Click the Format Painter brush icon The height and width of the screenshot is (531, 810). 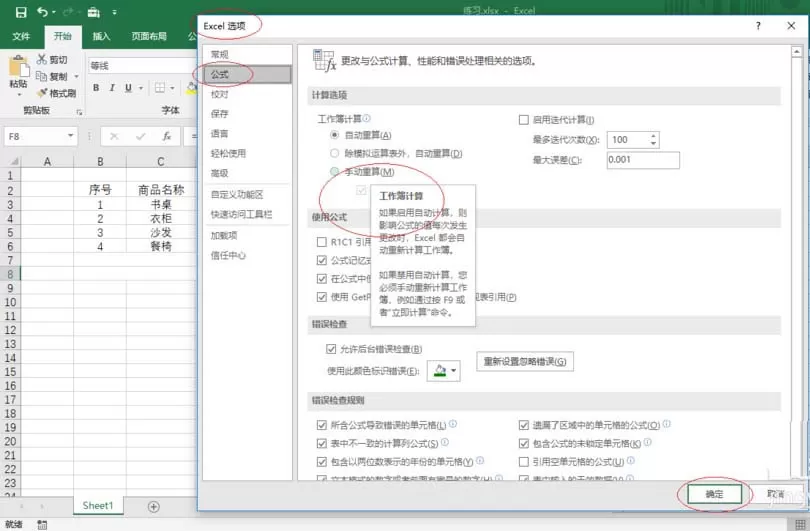[42, 93]
